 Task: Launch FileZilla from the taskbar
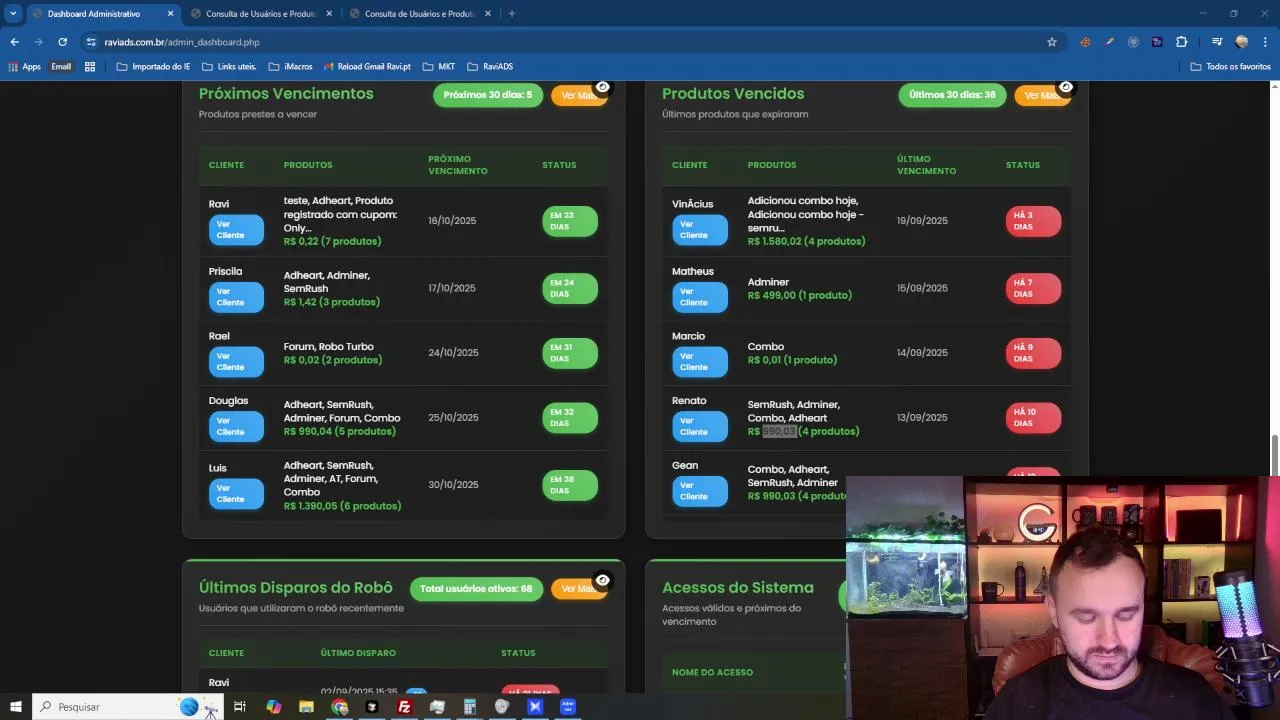point(404,707)
